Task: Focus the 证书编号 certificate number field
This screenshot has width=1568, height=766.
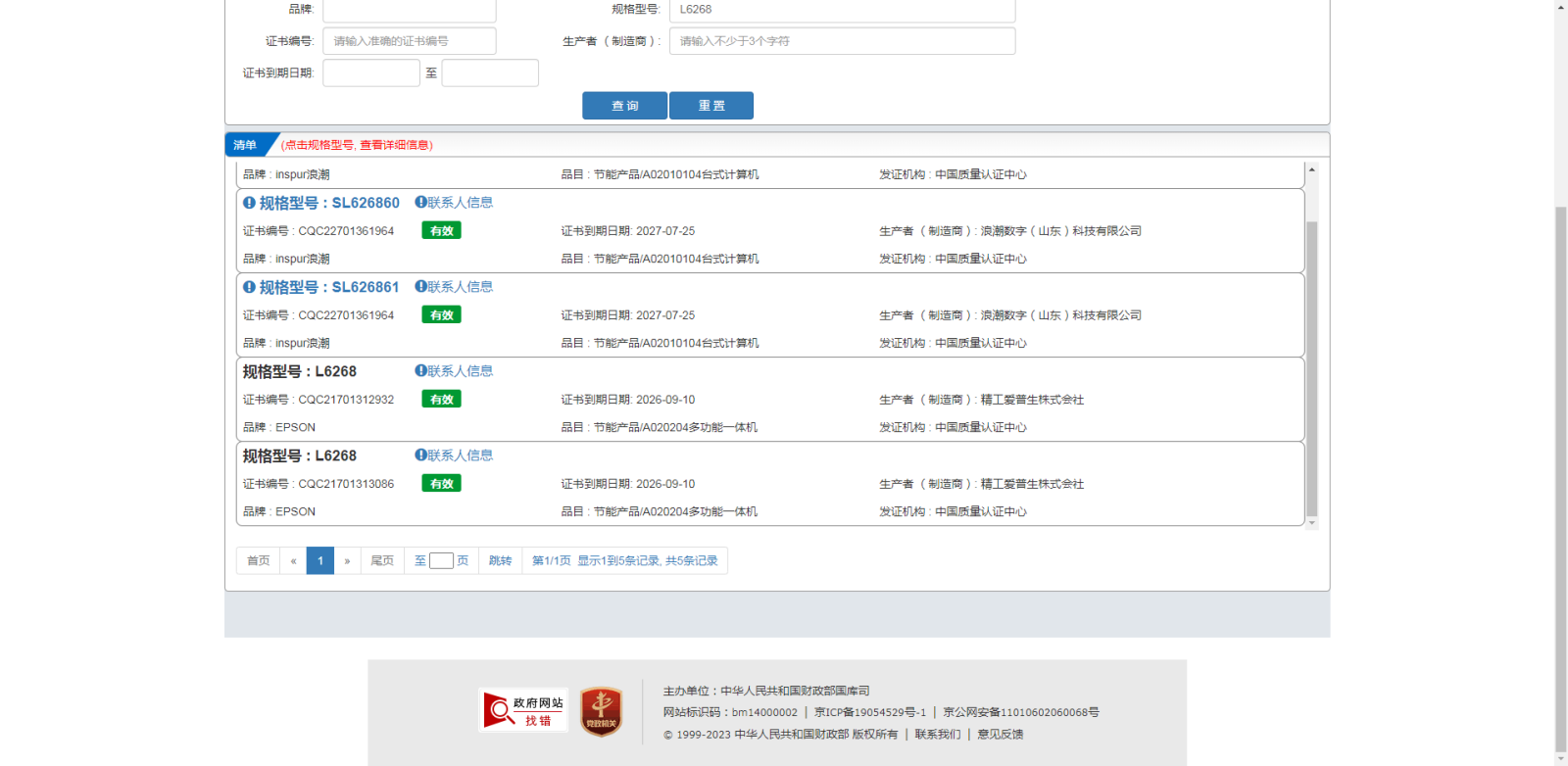Action: tap(410, 41)
